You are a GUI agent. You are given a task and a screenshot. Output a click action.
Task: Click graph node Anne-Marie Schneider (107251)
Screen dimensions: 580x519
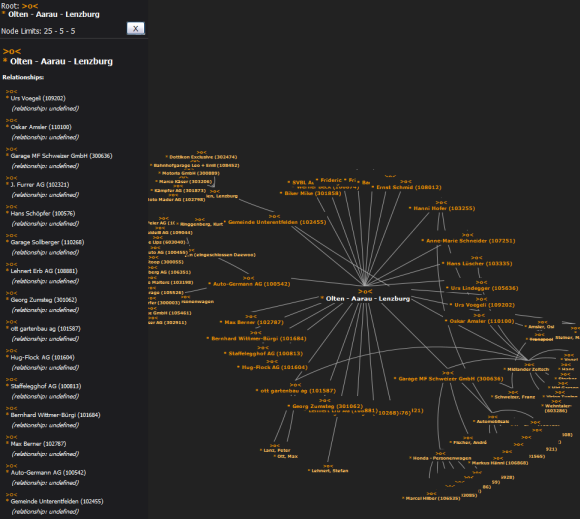click(x=471, y=241)
